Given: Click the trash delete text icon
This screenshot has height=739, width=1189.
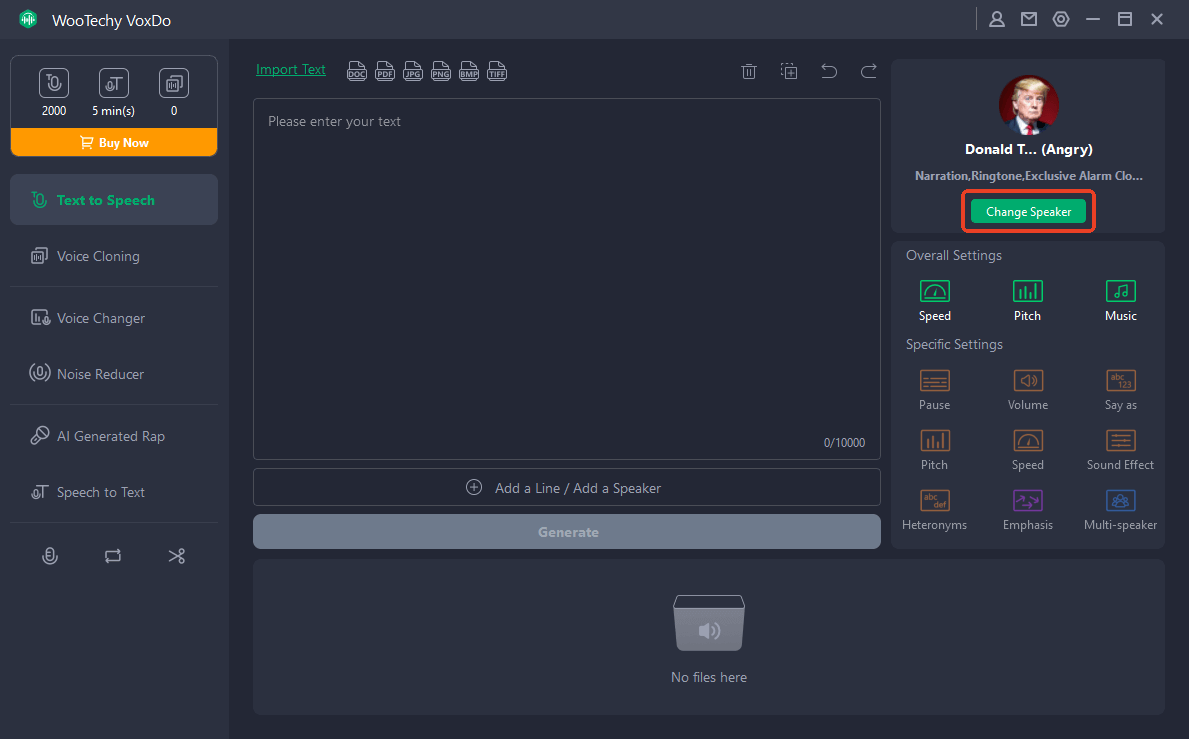Looking at the screenshot, I should click(x=748, y=71).
